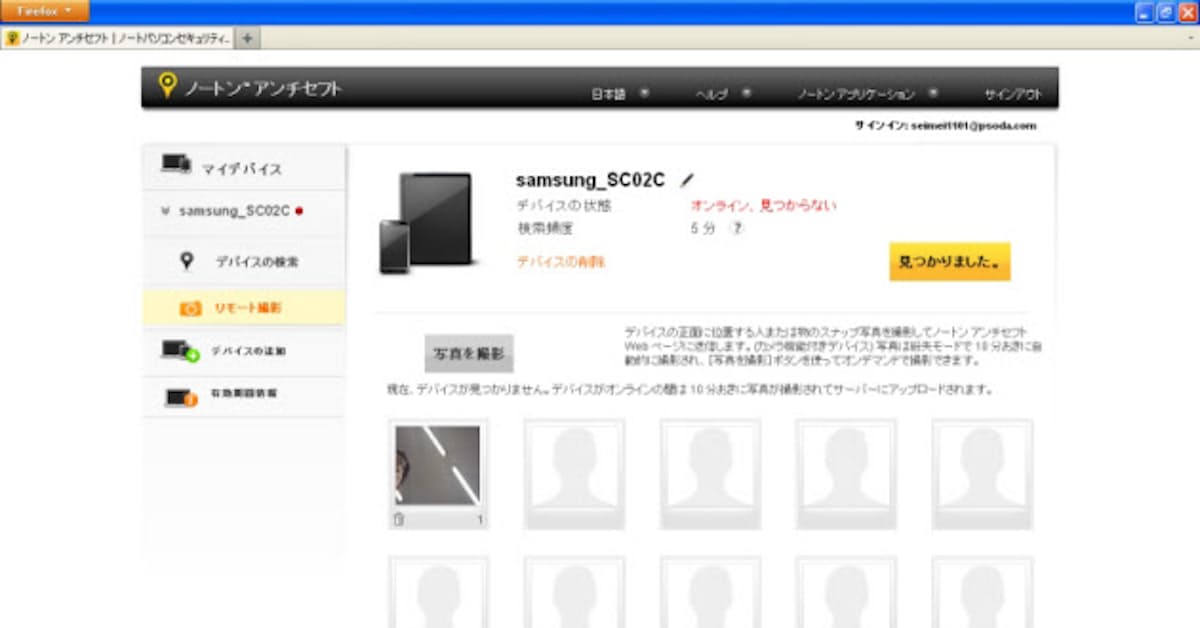
Task: Click the 写真を撮影 take photo button
Action: [x=469, y=354]
